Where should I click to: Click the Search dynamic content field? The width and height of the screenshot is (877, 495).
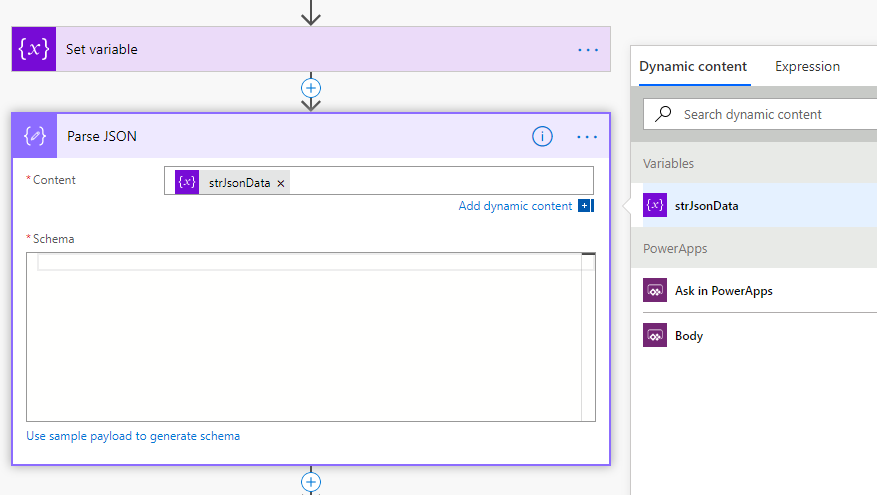[761, 114]
